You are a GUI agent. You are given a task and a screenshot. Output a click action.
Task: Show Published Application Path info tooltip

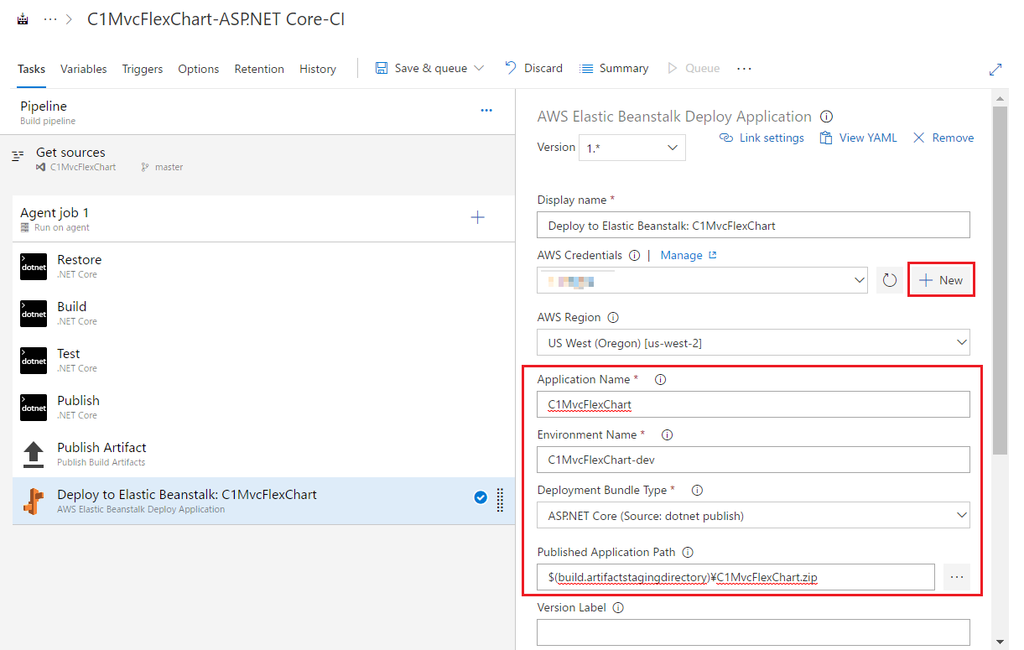pyautogui.click(x=688, y=553)
